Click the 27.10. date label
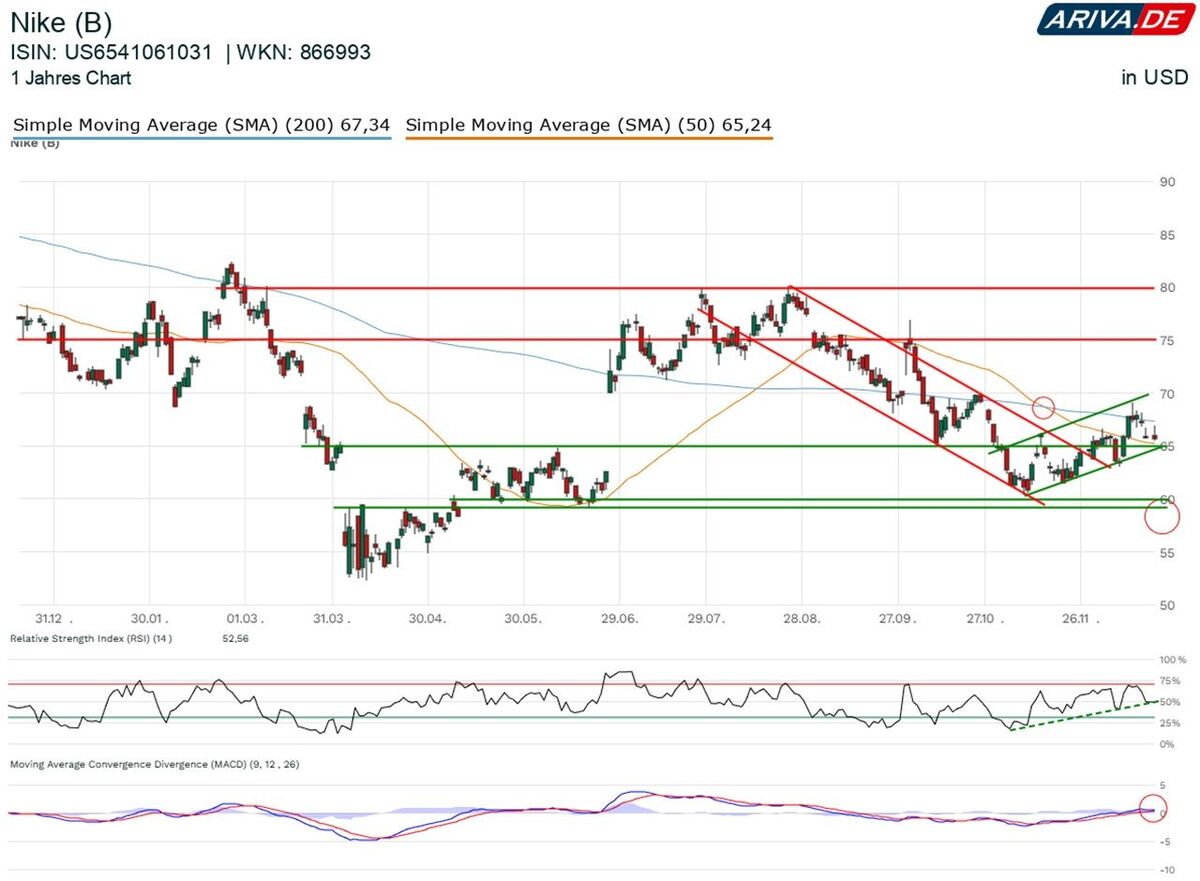 (x=984, y=619)
